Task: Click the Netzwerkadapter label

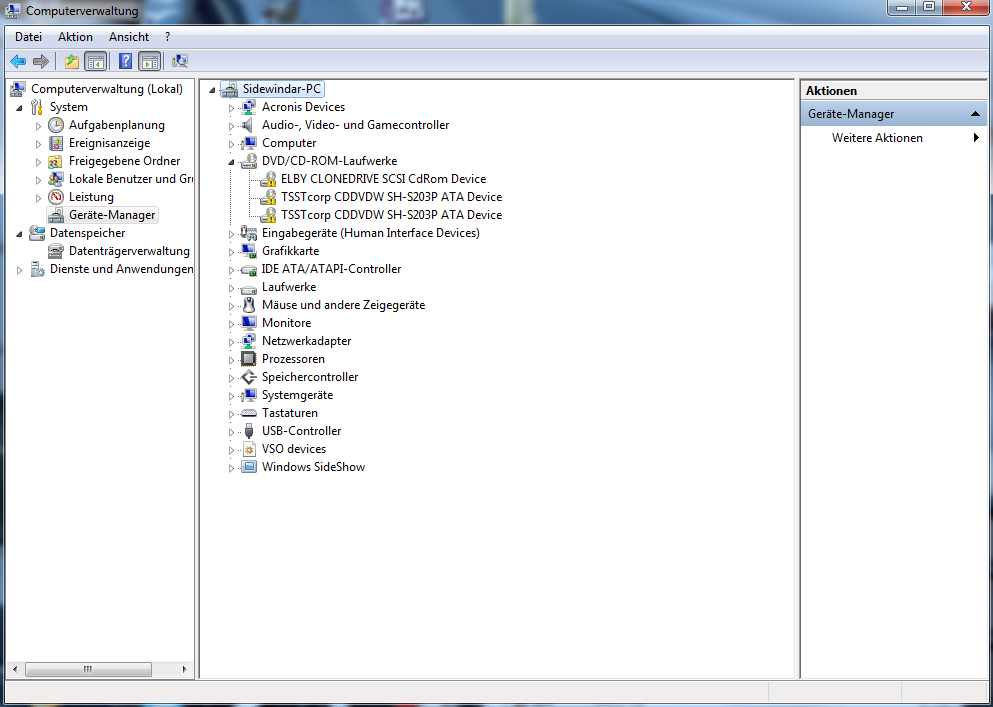Action: tap(307, 341)
